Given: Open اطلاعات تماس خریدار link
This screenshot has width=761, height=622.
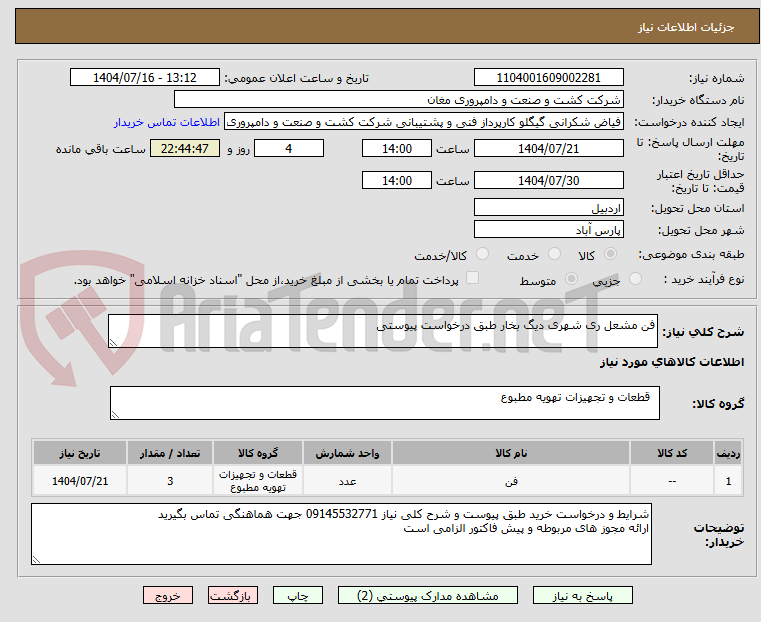Looking at the screenshot, I should point(167,122).
